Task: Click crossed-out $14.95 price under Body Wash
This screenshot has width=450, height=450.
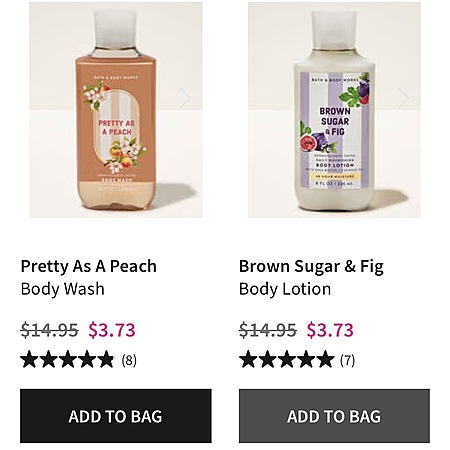Action: 49,330
